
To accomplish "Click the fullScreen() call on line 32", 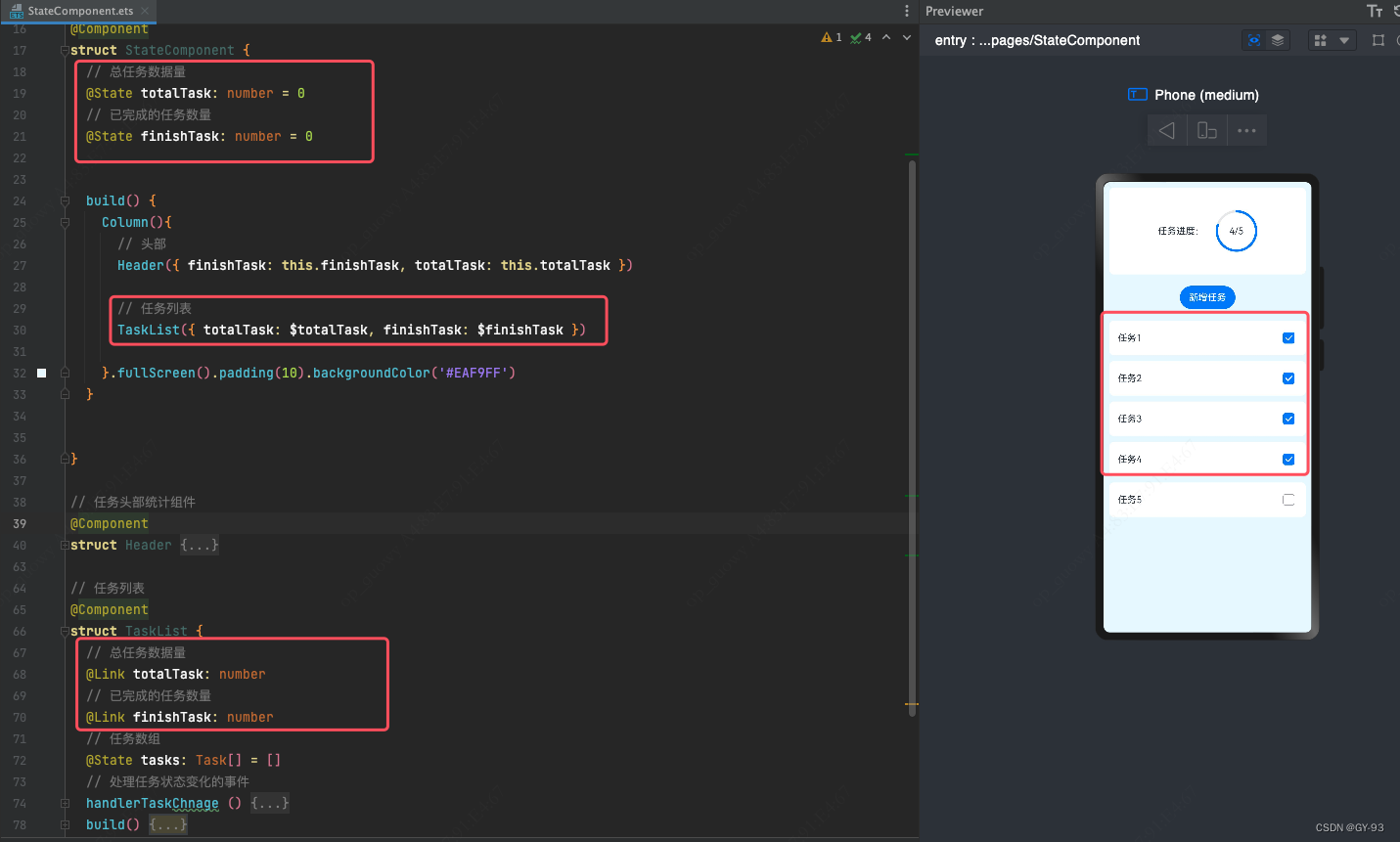I will (x=164, y=373).
